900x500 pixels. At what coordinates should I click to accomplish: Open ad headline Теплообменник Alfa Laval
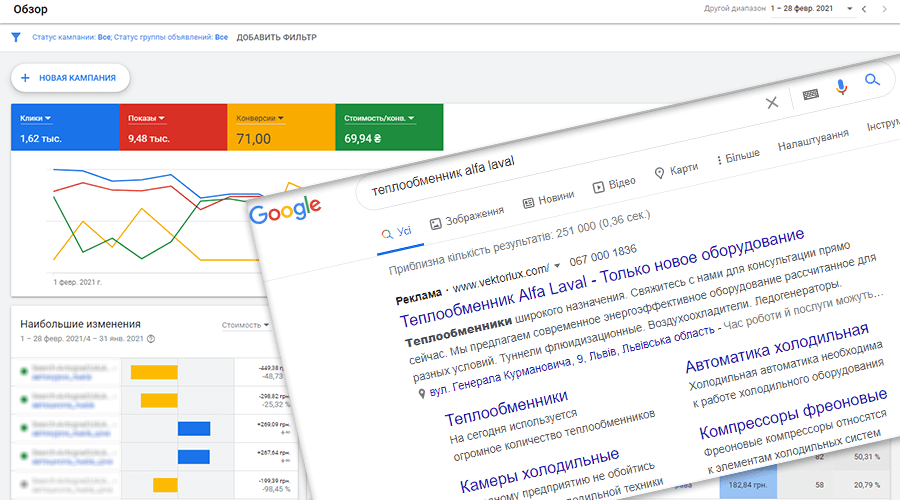tap(602, 277)
